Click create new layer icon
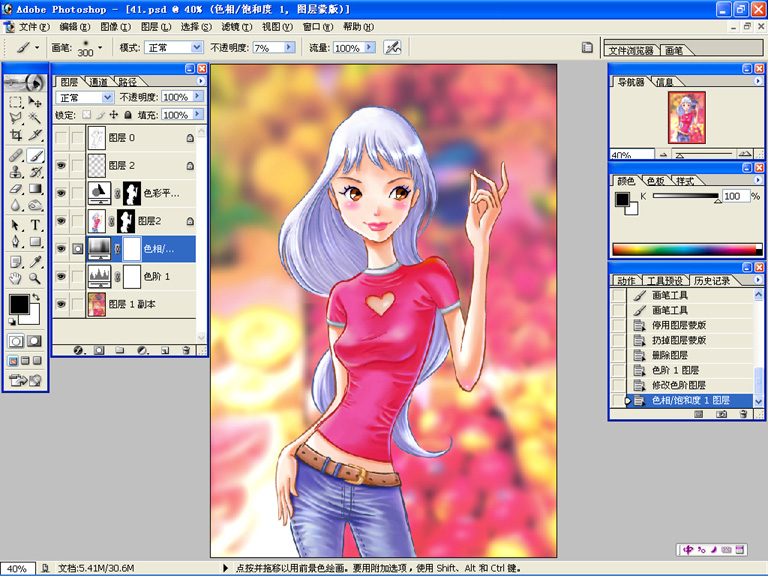768x576 pixels. coord(165,350)
